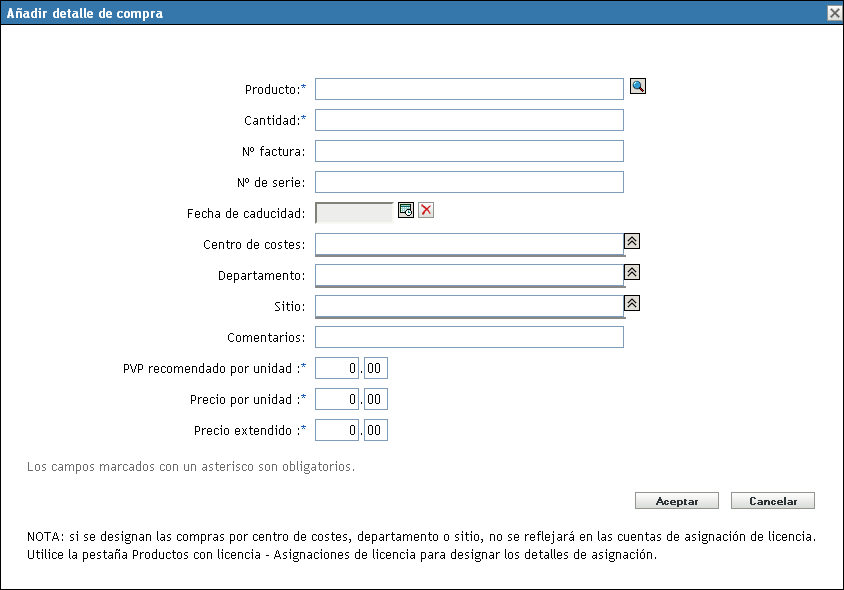The width and height of the screenshot is (844, 590).
Task: Click the Comentarios text field
Action: point(469,337)
